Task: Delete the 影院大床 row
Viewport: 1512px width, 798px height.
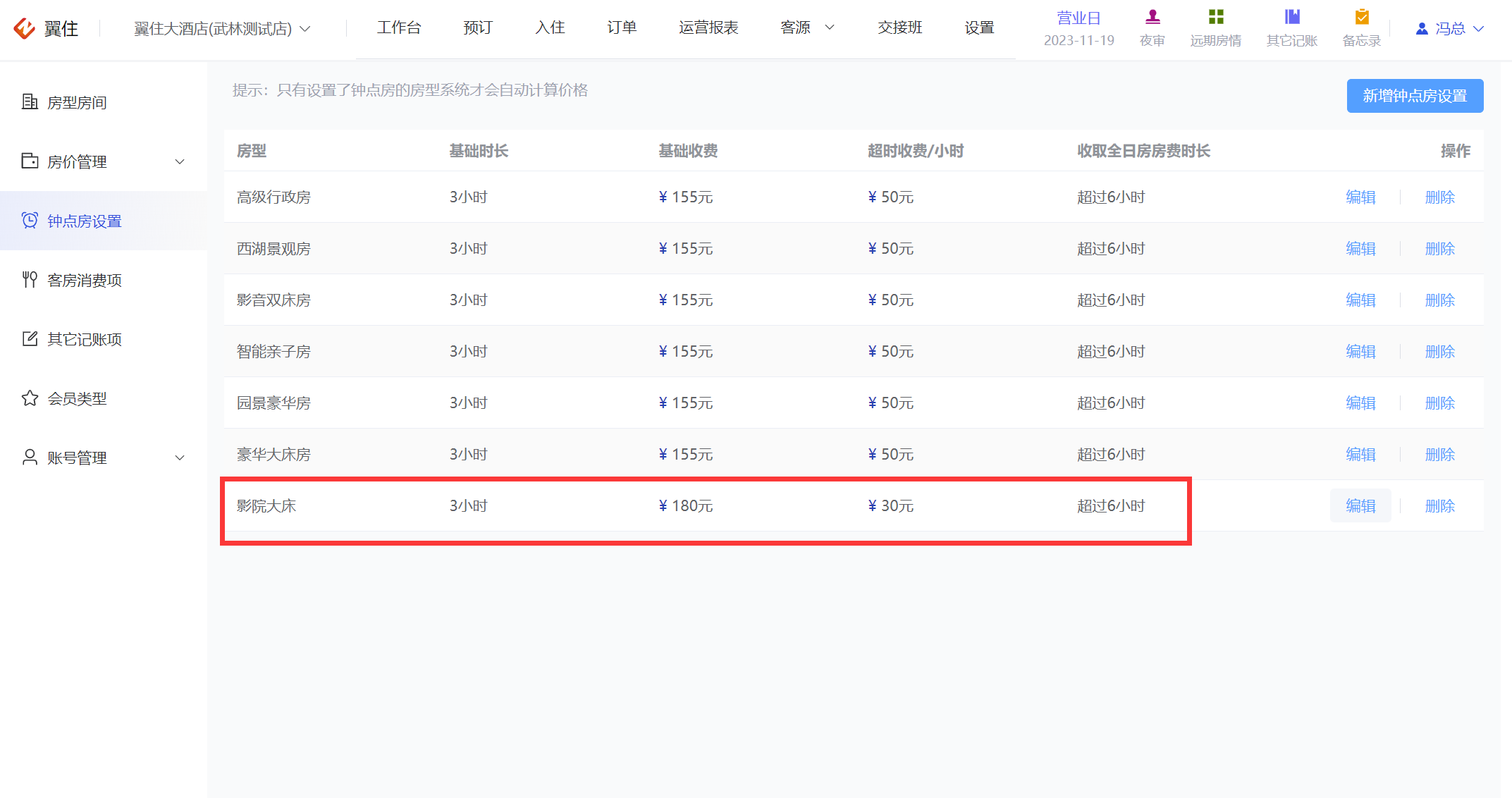Action: pyautogui.click(x=1439, y=506)
